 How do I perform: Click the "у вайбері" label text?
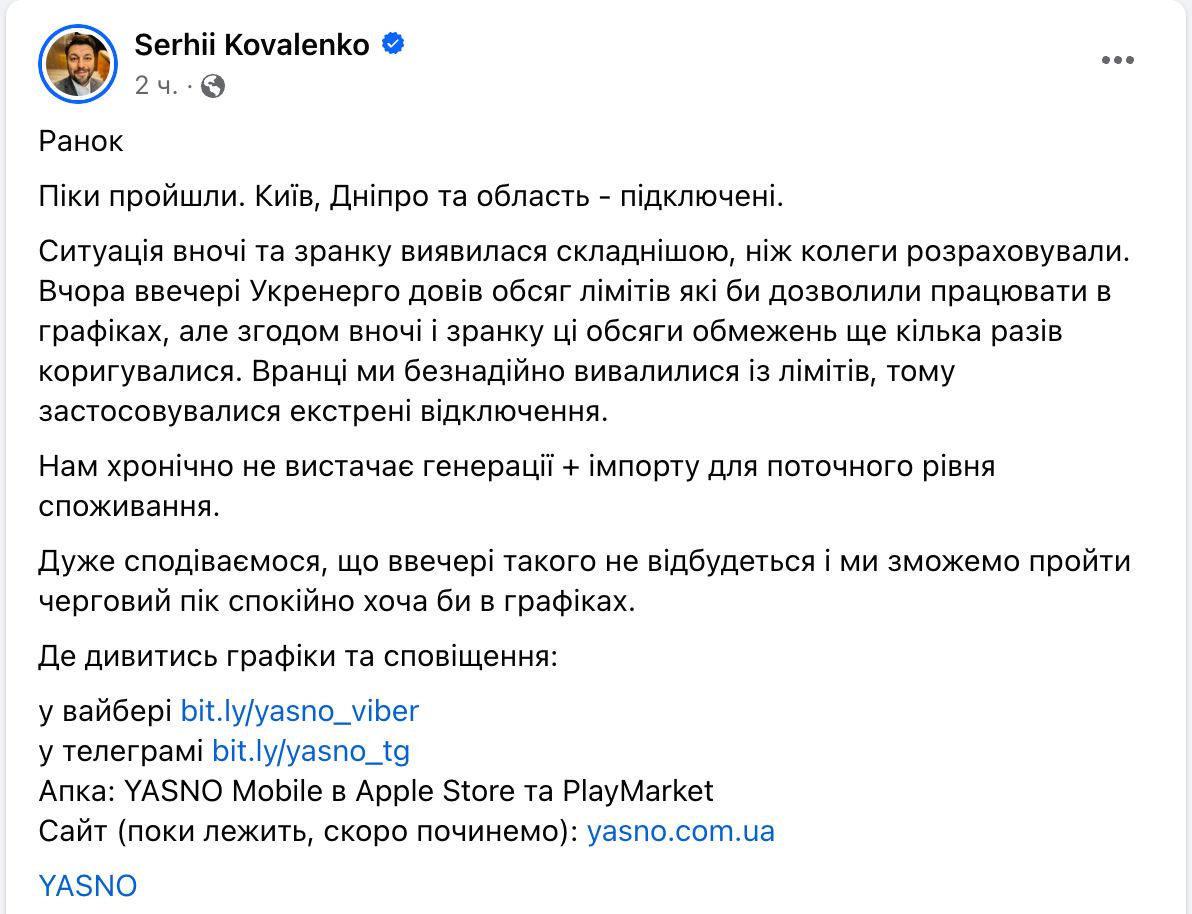point(105,711)
